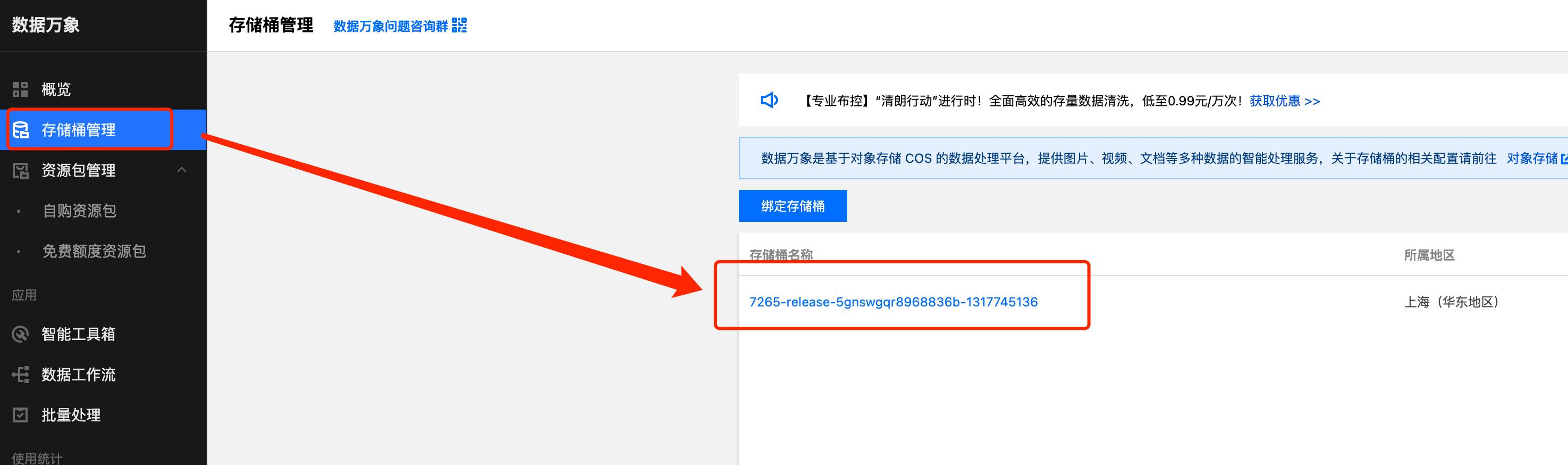Open the 数据万象问题咨询群 link
Viewport: 1568px width, 465px height.
[x=391, y=26]
